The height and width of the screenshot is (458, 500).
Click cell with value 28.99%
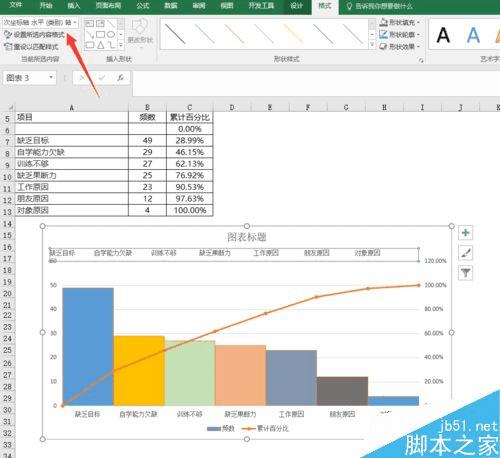click(189, 140)
